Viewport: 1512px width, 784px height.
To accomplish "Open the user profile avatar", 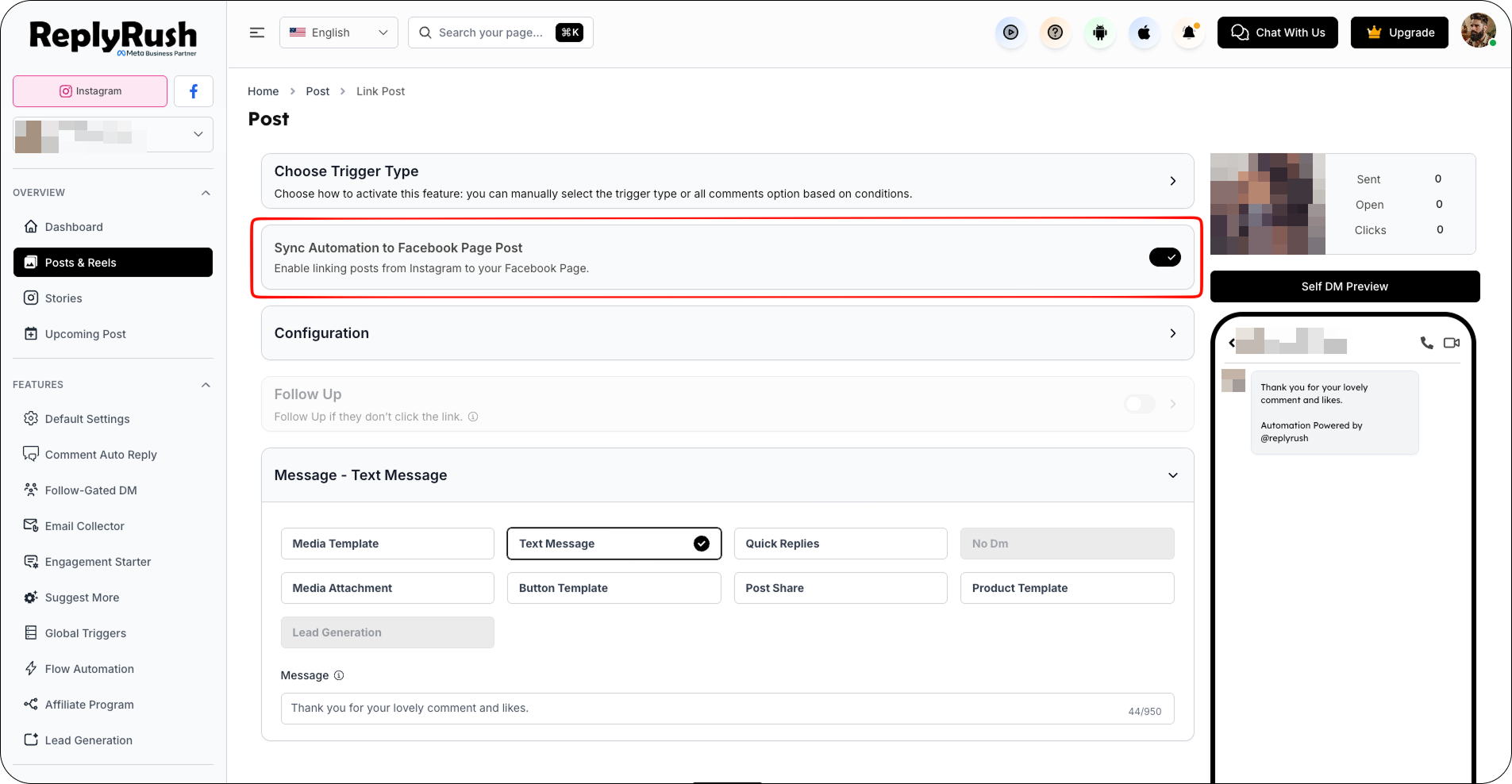I will click(1478, 32).
